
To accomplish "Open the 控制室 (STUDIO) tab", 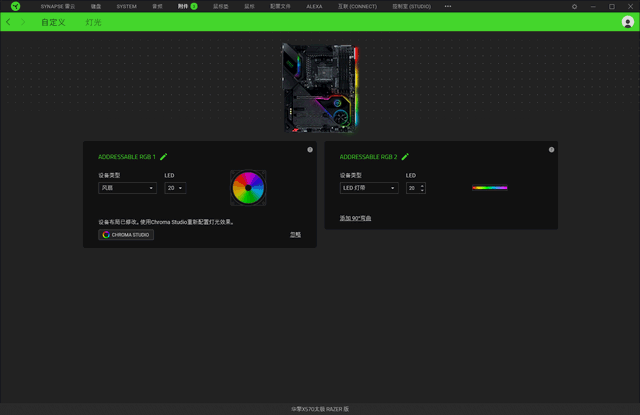I will click(x=411, y=7).
